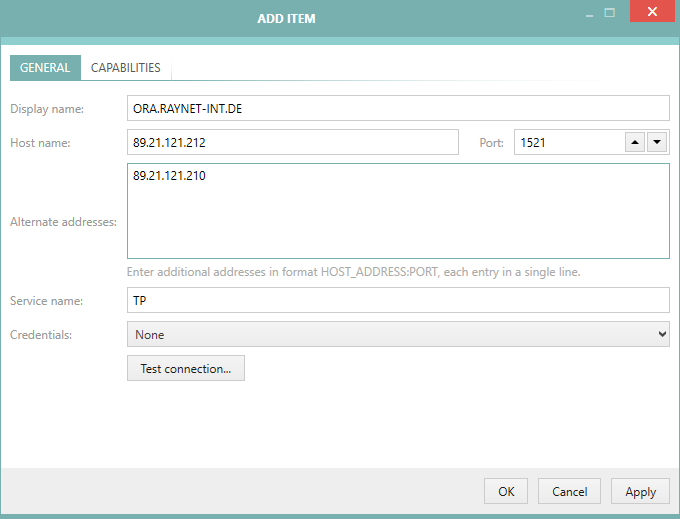Maximize the Add Item window
This screenshot has height=519, width=680.
pyautogui.click(x=609, y=13)
